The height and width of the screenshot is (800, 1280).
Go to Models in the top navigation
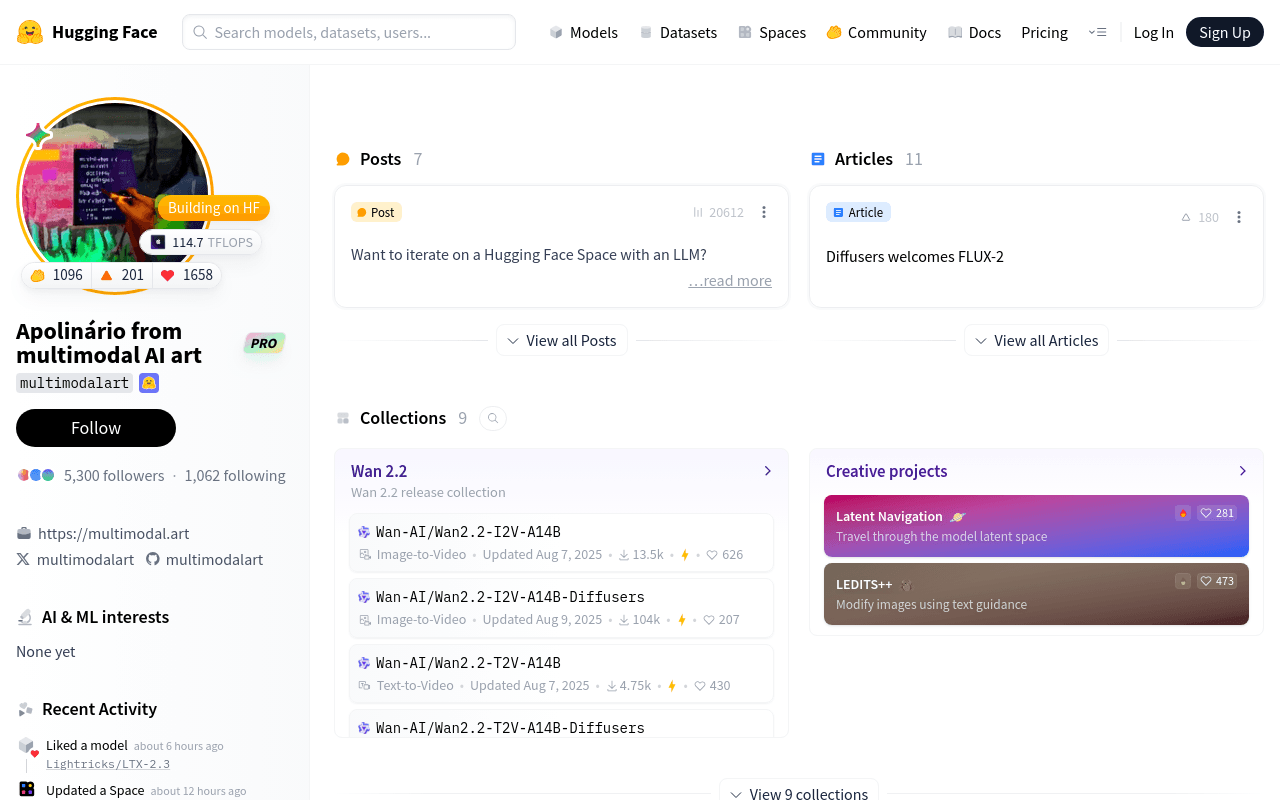pos(583,32)
